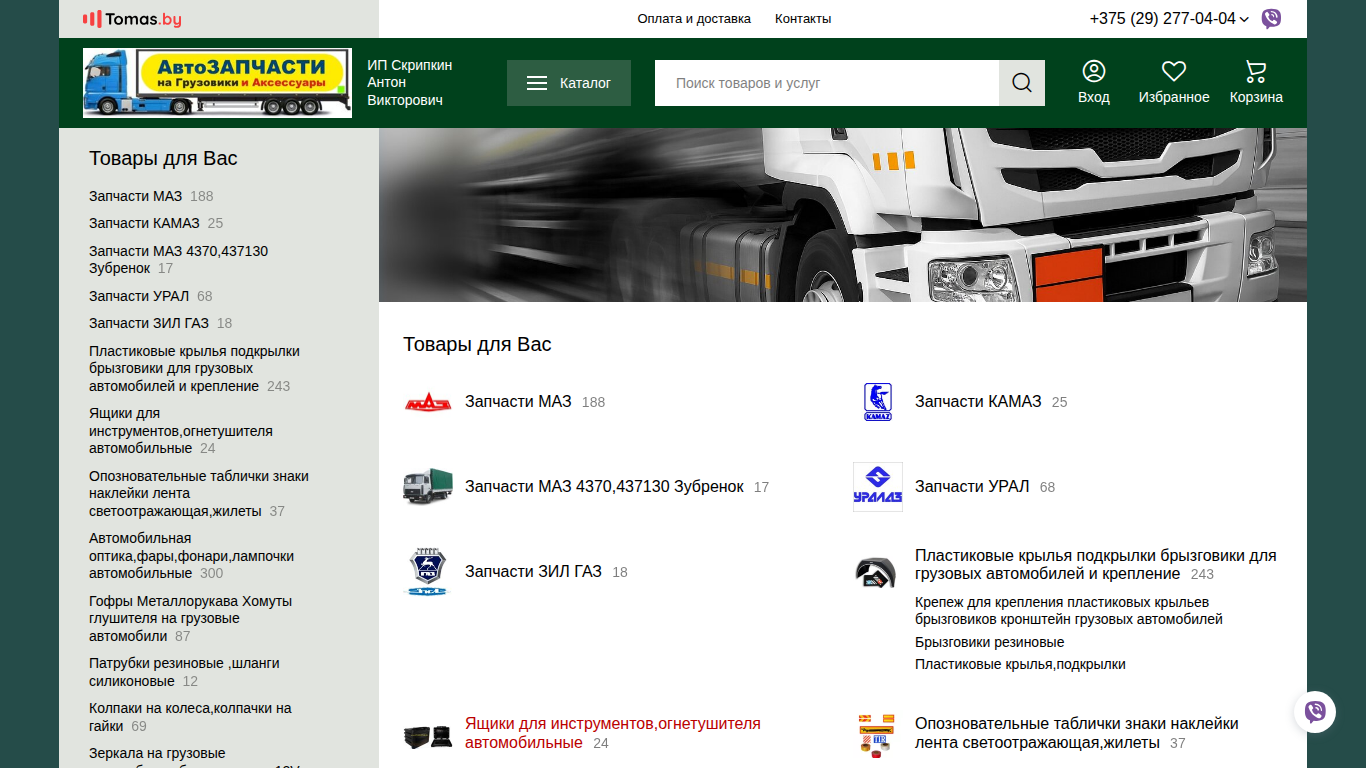Open sidebar Опознавательные таблички link
This screenshot has height=768, width=1366.
click(199, 494)
